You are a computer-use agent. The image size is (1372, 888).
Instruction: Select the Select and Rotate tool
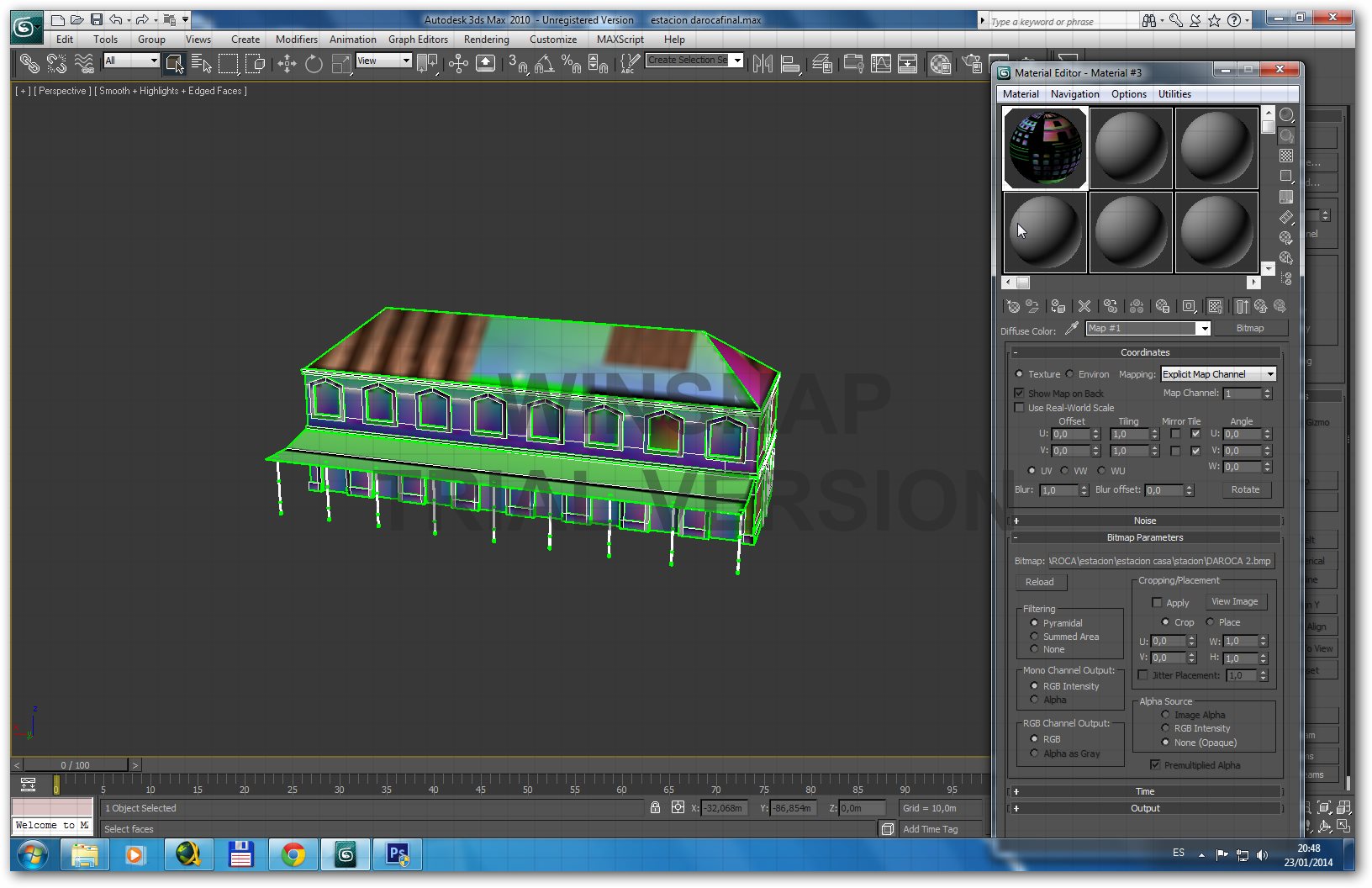[314, 64]
